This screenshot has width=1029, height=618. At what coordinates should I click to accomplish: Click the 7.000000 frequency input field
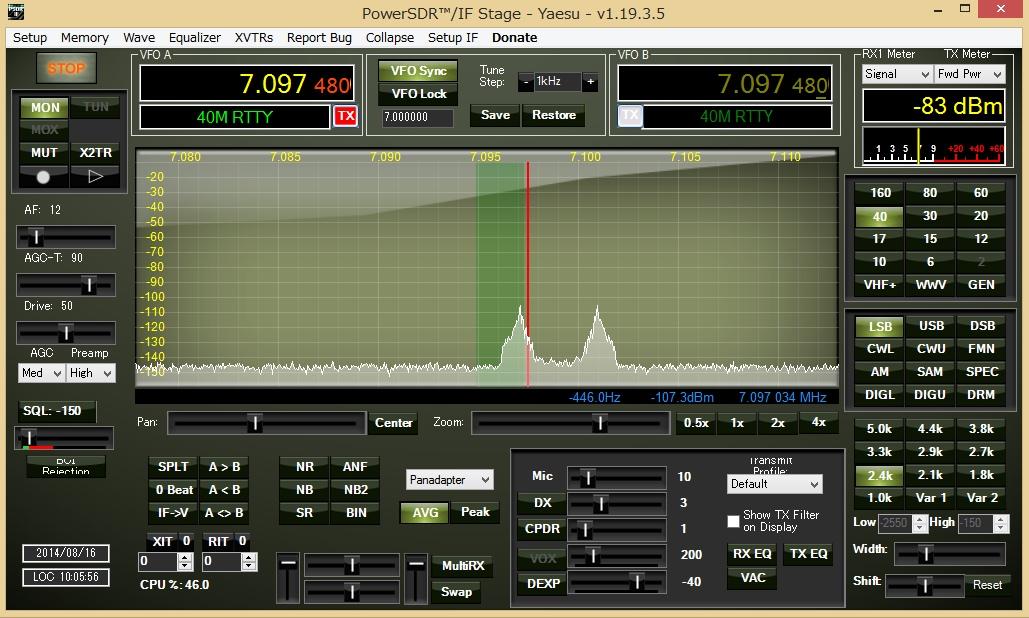point(417,117)
